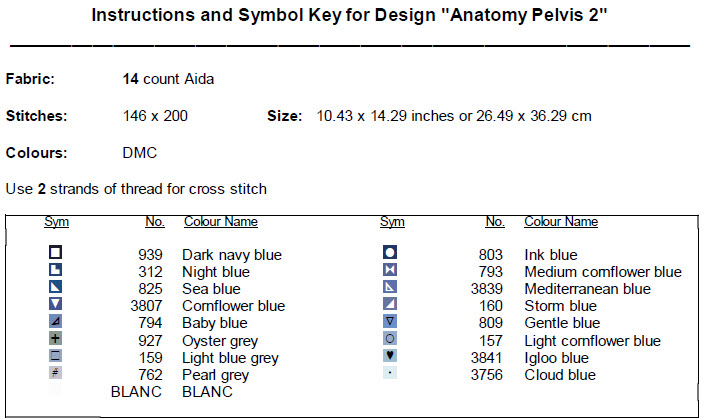Click the 'Cloud blue' colour name
The width and height of the screenshot is (705, 420).
[560, 375]
